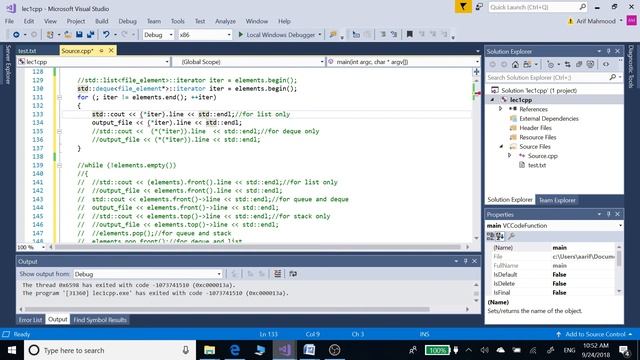Click the Preview Selected Items icon
The width and height of the screenshot is (640, 360).
tap(606, 64)
